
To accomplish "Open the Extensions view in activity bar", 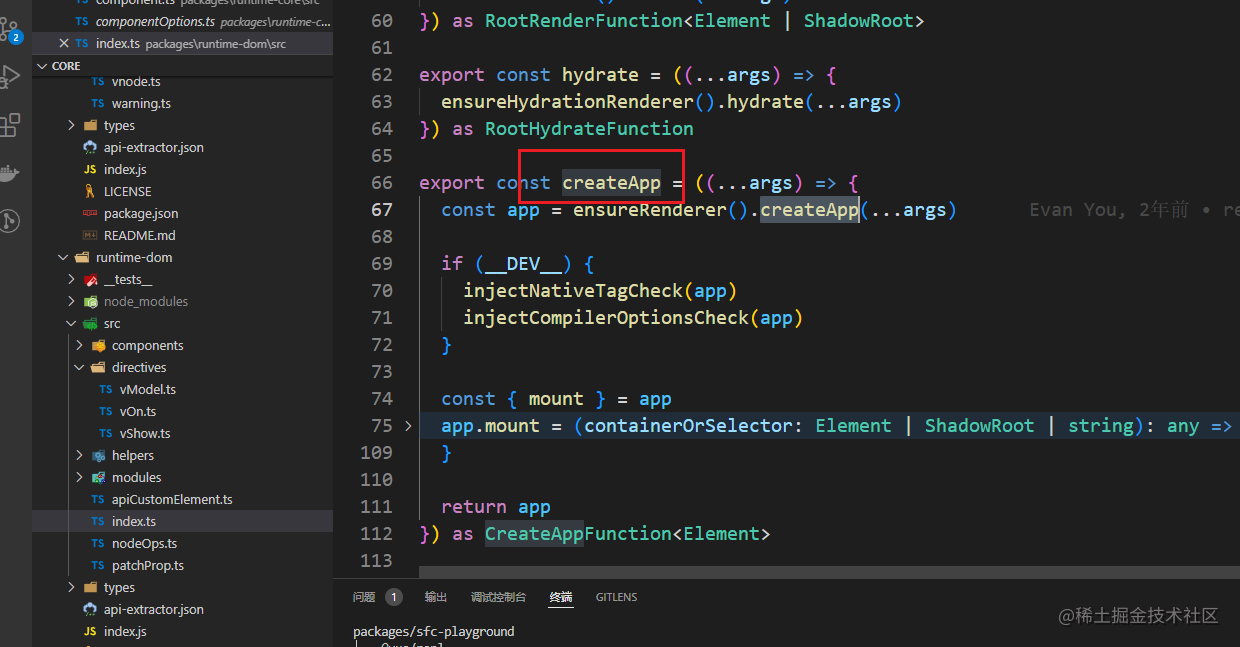I will (10, 125).
